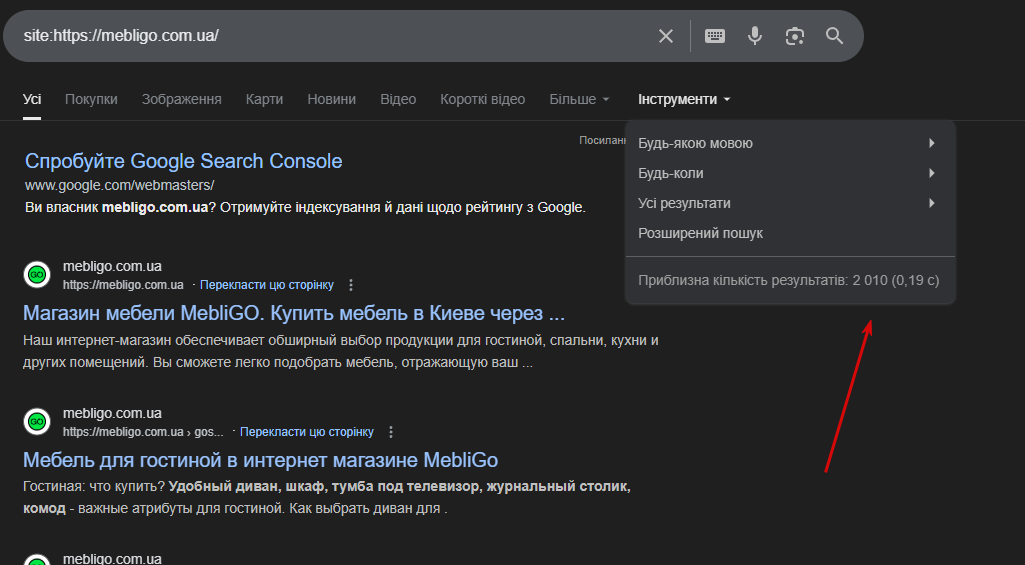
Task: Open the 'Більше' tabs dropdown
Action: [x=579, y=99]
